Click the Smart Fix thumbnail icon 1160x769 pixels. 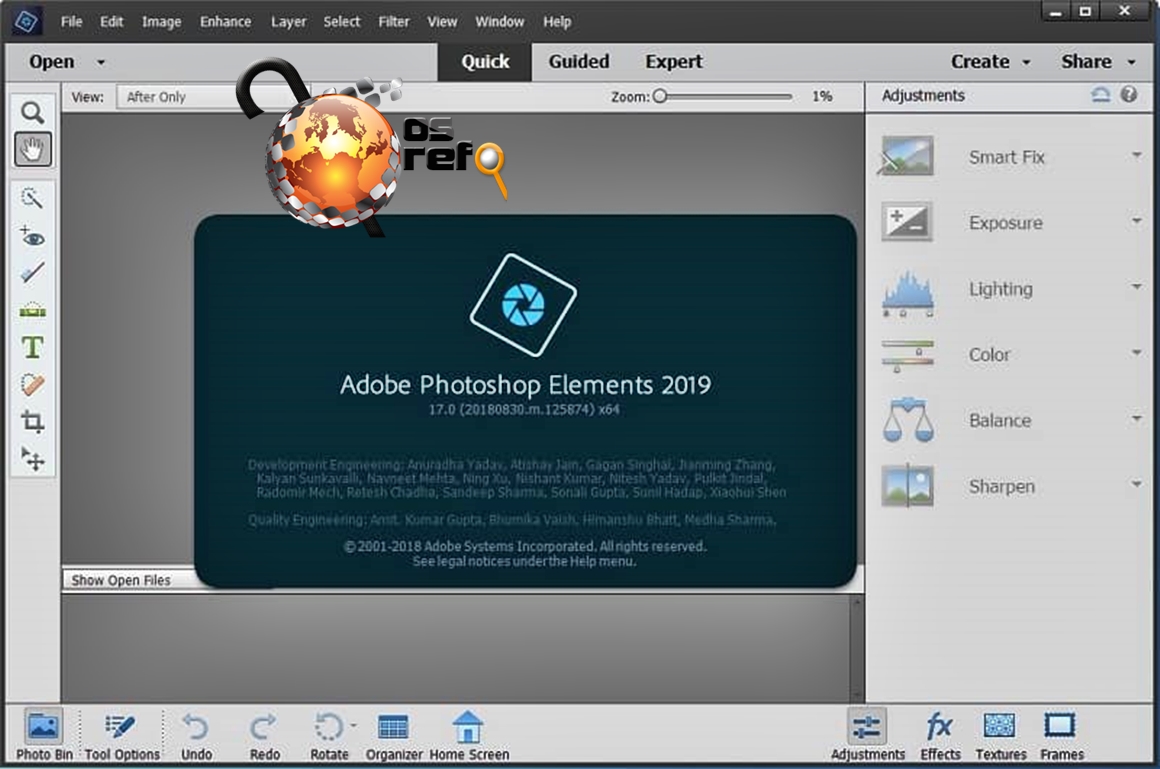(x=907, y=156)
